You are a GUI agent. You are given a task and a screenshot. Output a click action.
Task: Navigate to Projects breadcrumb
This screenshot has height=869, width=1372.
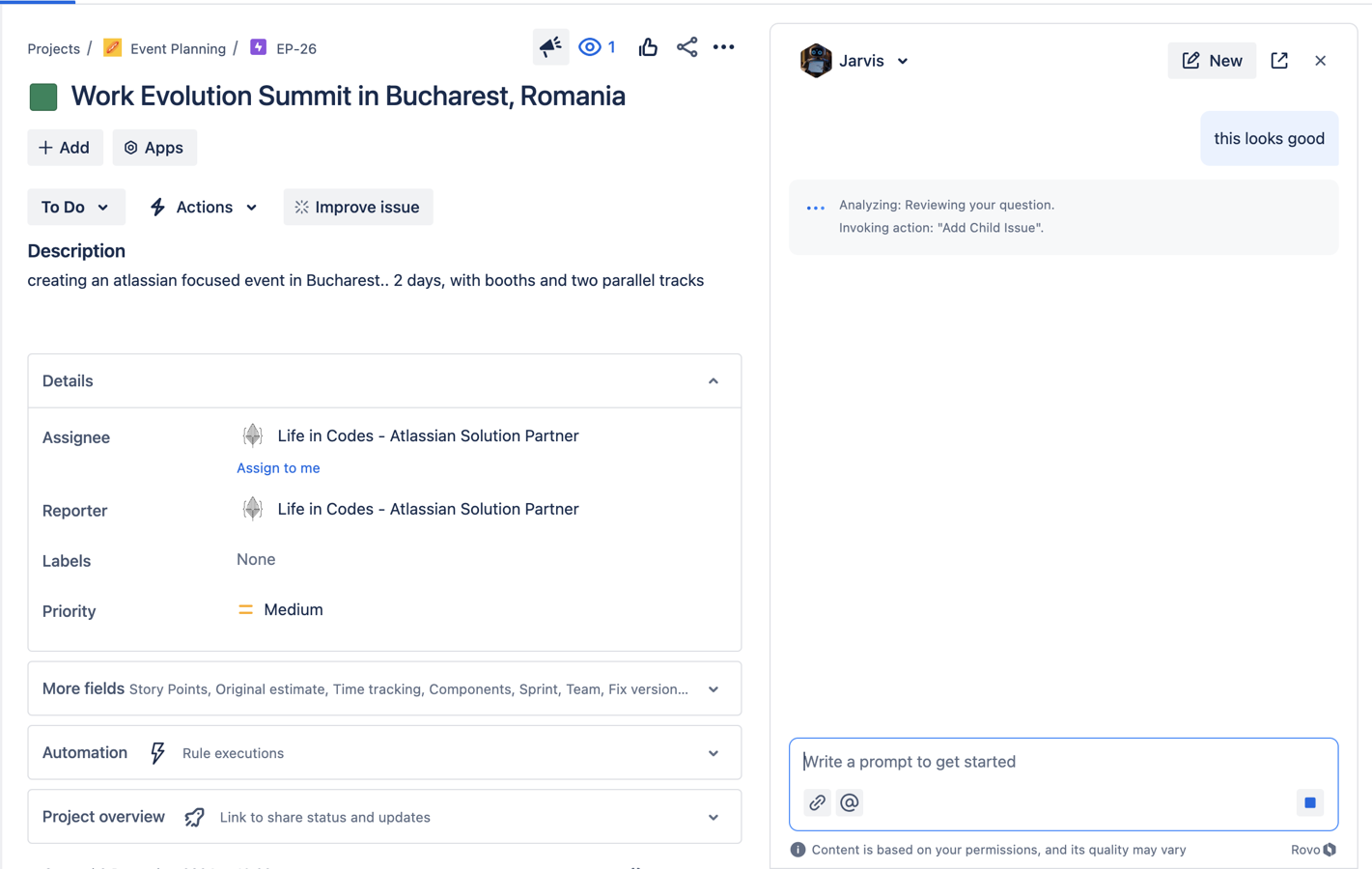tap(53, 48)
